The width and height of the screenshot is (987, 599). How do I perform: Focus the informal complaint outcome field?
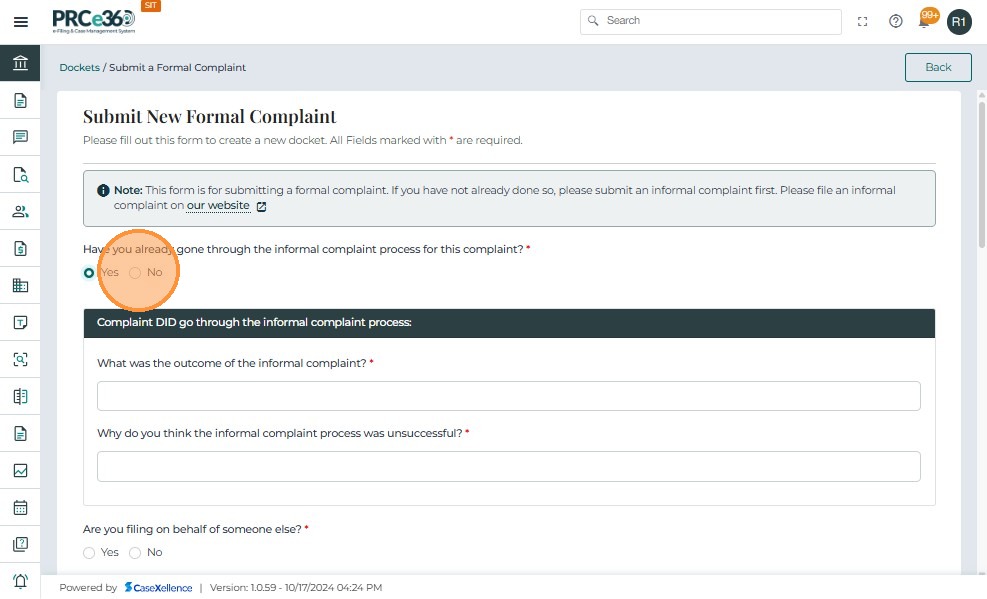pyautogui.click(x=508, y=396)
